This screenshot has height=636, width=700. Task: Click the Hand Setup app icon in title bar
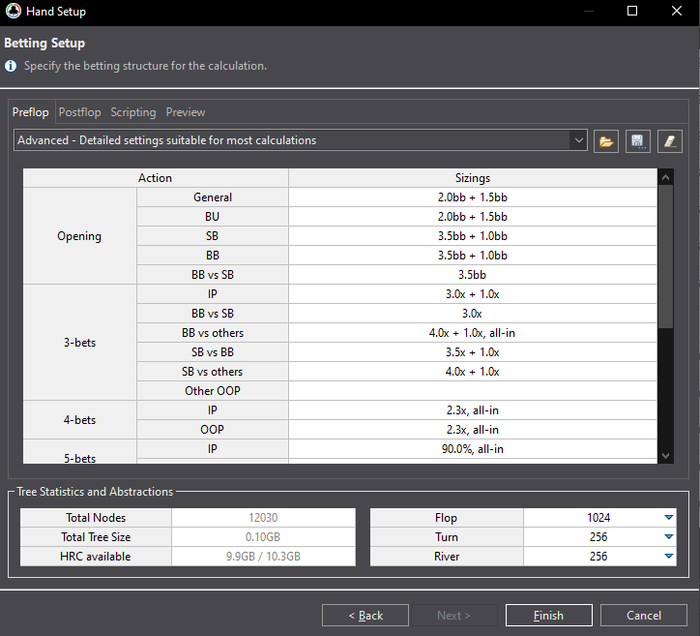(x=12, y=11)
